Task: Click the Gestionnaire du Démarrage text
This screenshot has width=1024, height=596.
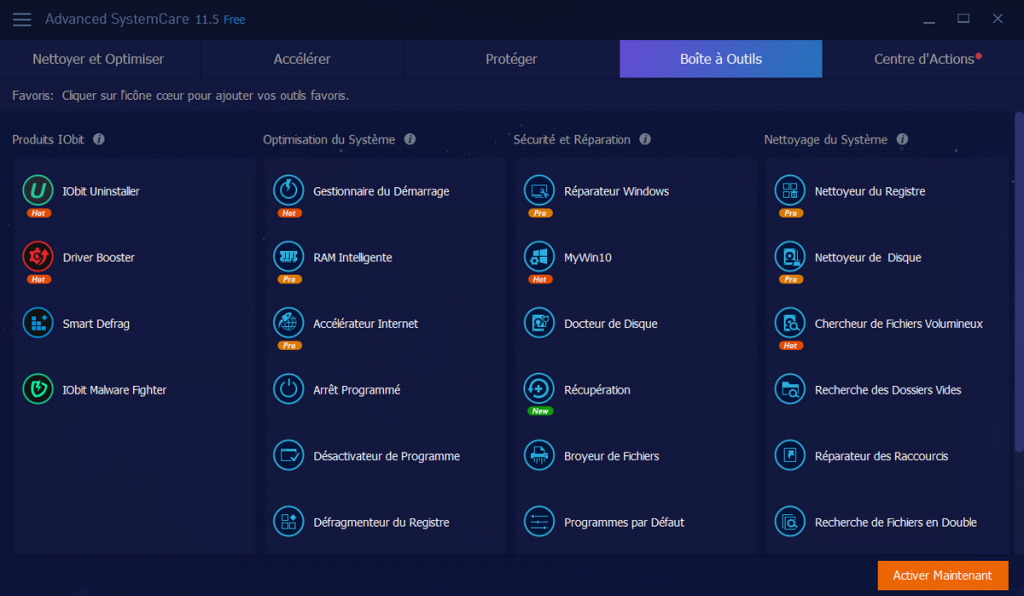Action: pos(381,191)
